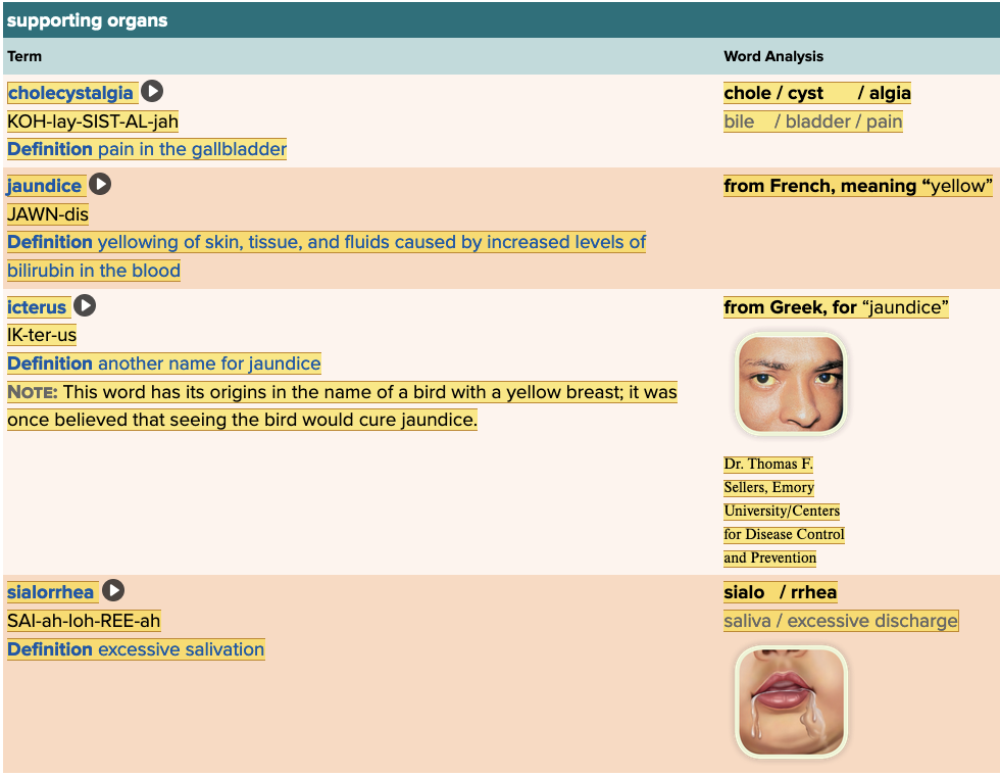Click the icterus audio play icon
The height and width of the screenshot is (776, 1000).
(x=85, y=306)
